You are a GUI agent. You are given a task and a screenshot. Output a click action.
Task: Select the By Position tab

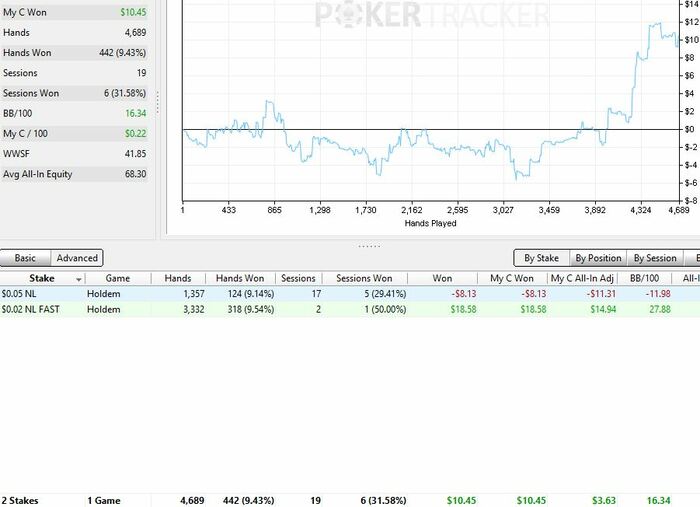click(x=598, y=258)
